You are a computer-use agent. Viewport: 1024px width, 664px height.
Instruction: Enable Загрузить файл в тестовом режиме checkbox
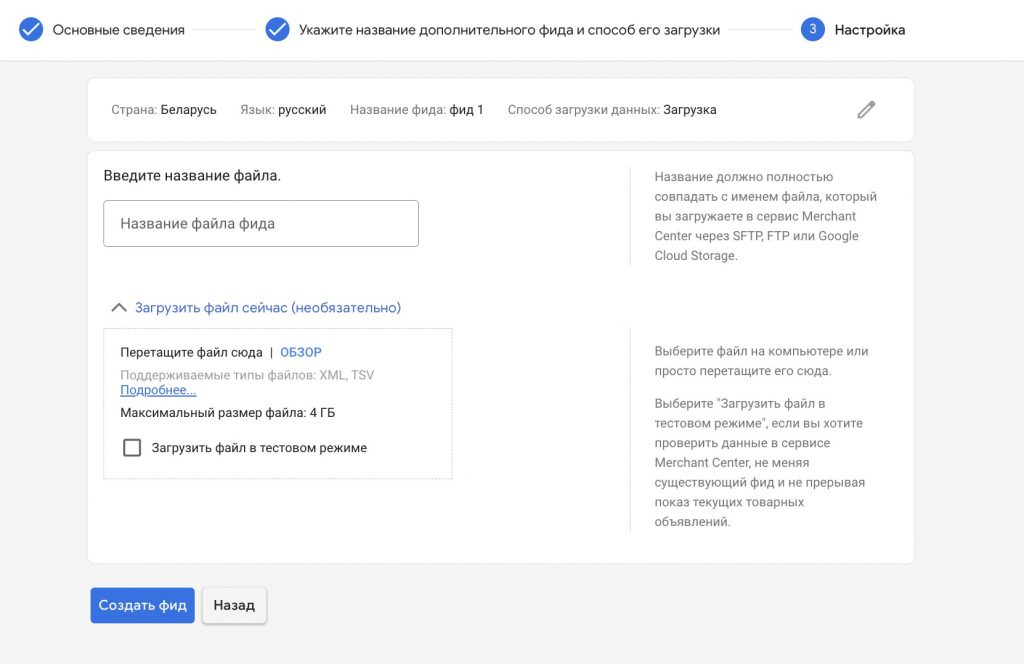pyautogui.click(x=132, y=447)
